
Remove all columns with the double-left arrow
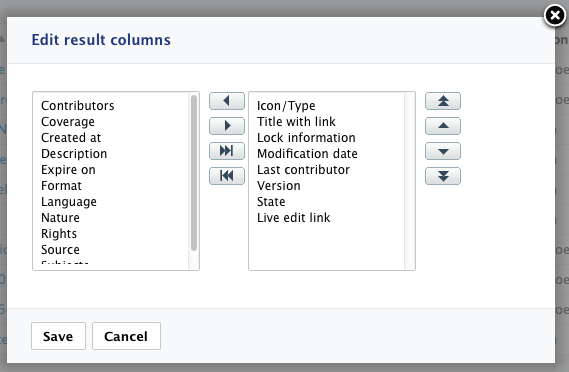[227, 176]
